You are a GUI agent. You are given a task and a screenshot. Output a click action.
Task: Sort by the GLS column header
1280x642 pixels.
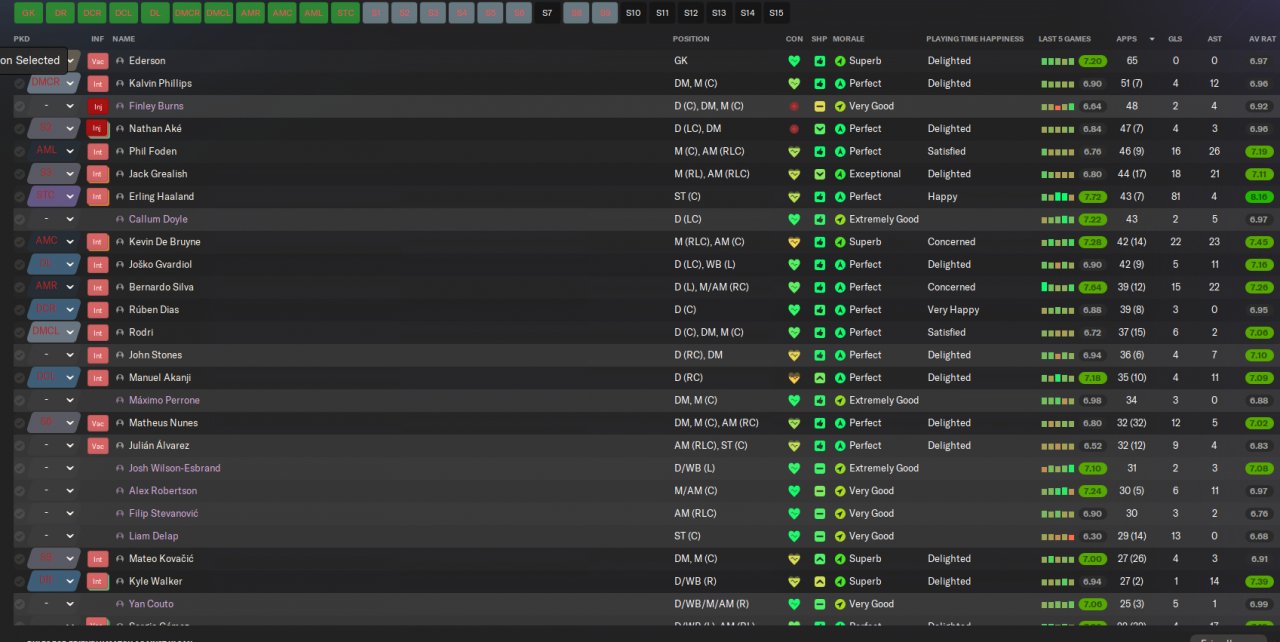pos(1175,39)
